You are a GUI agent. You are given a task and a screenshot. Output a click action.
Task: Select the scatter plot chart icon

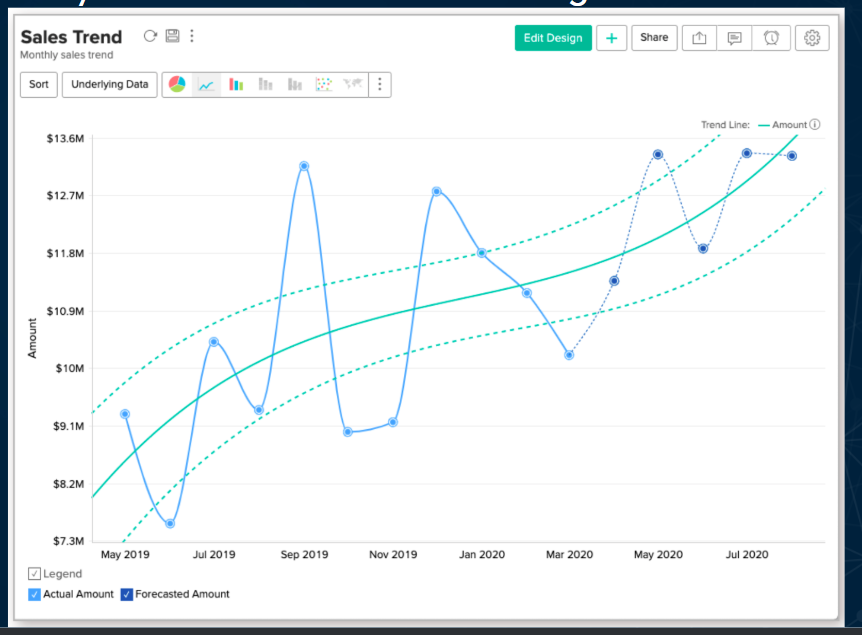[x=324, y=84]
